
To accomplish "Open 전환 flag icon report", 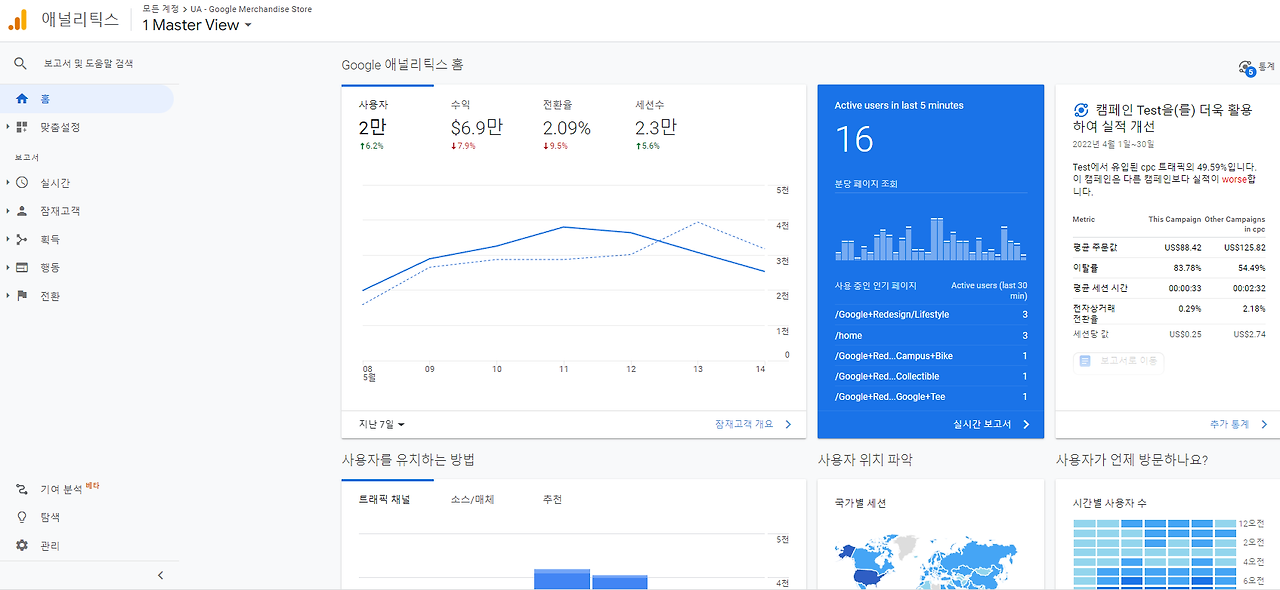I will [22, 296].
